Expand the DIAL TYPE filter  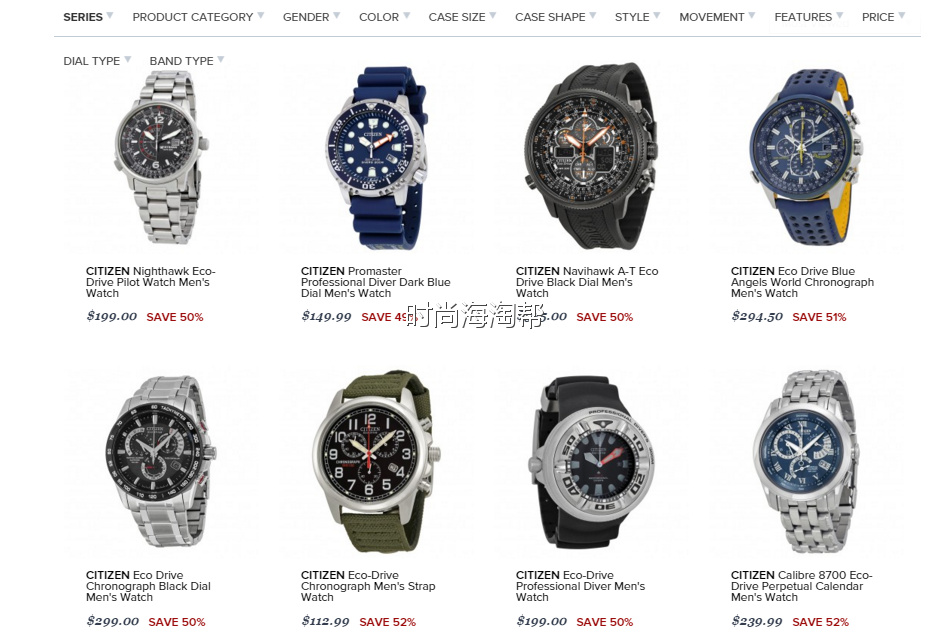tap(97, 61)
